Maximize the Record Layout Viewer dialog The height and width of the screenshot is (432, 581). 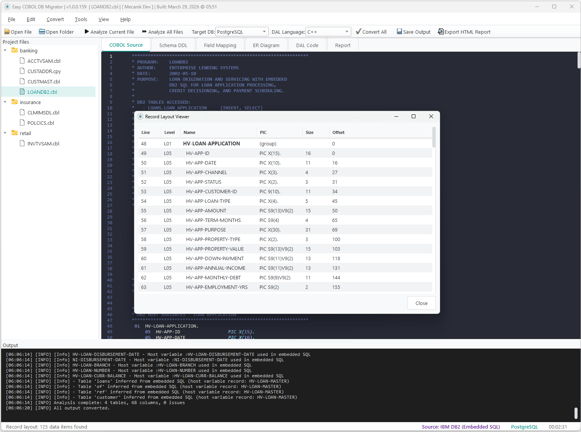[414, 116]
